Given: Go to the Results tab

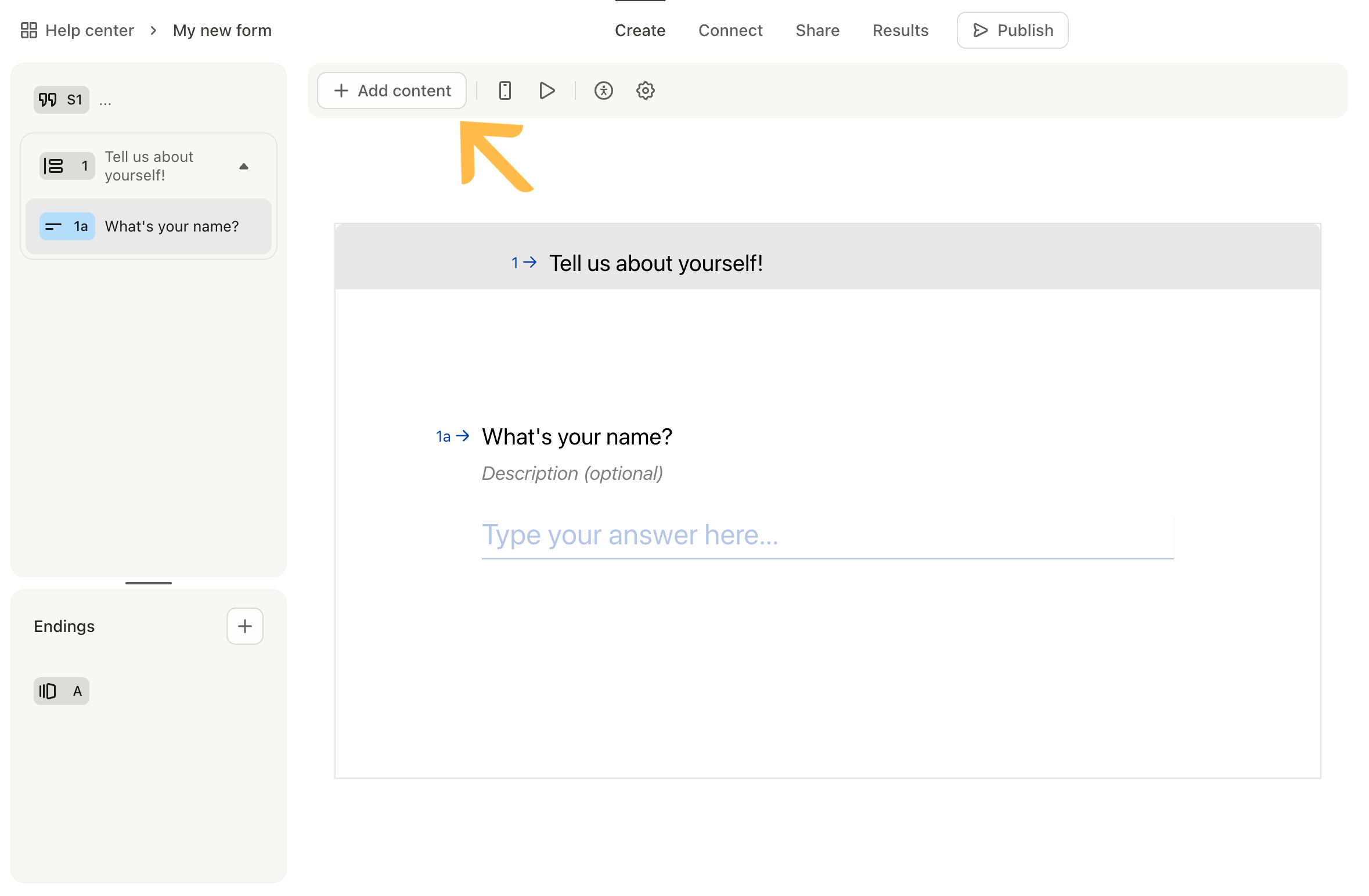Looking at the screenshot, I should [x=900, y=30].
